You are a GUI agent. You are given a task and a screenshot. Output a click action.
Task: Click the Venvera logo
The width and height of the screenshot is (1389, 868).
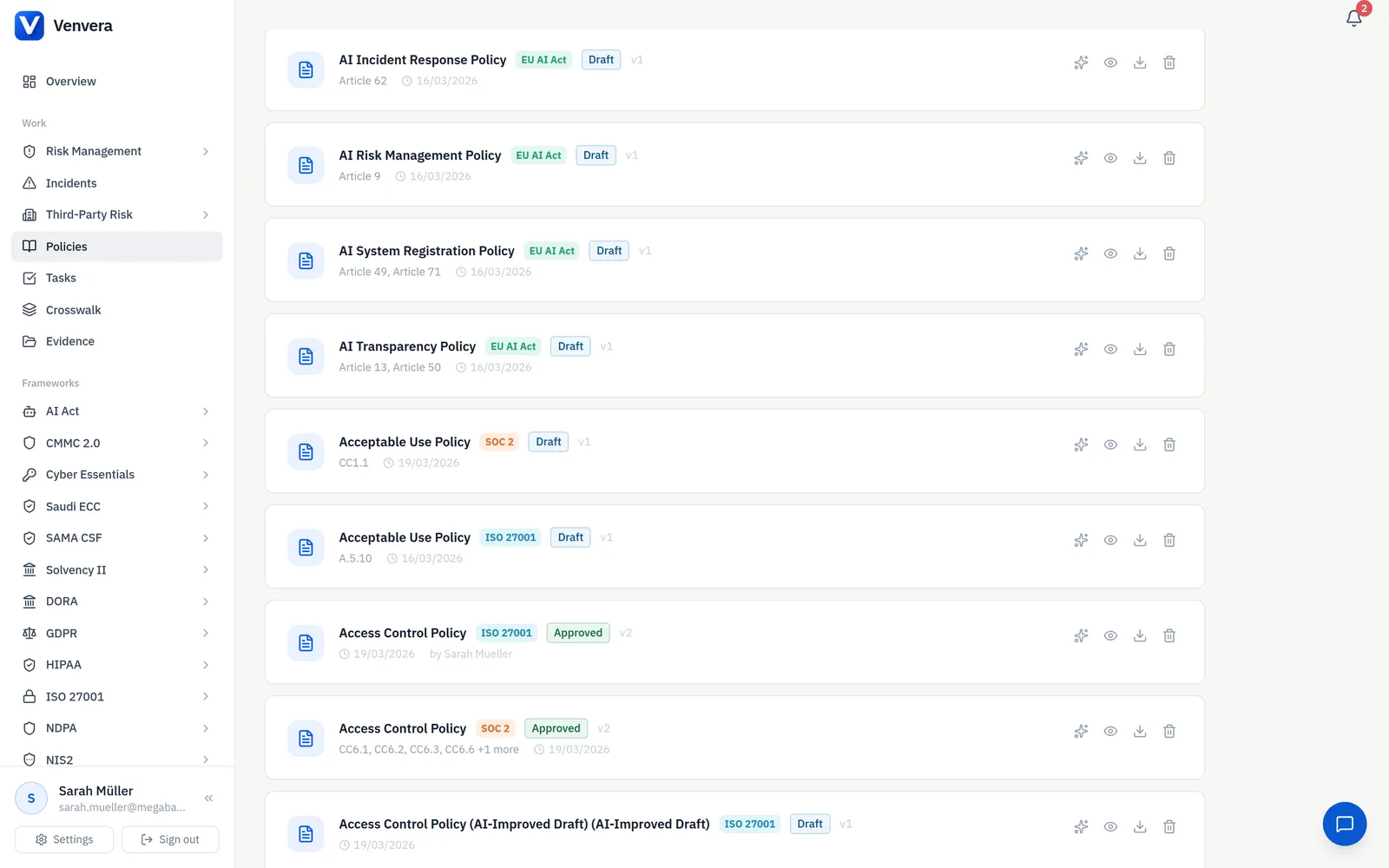point(30,26)
